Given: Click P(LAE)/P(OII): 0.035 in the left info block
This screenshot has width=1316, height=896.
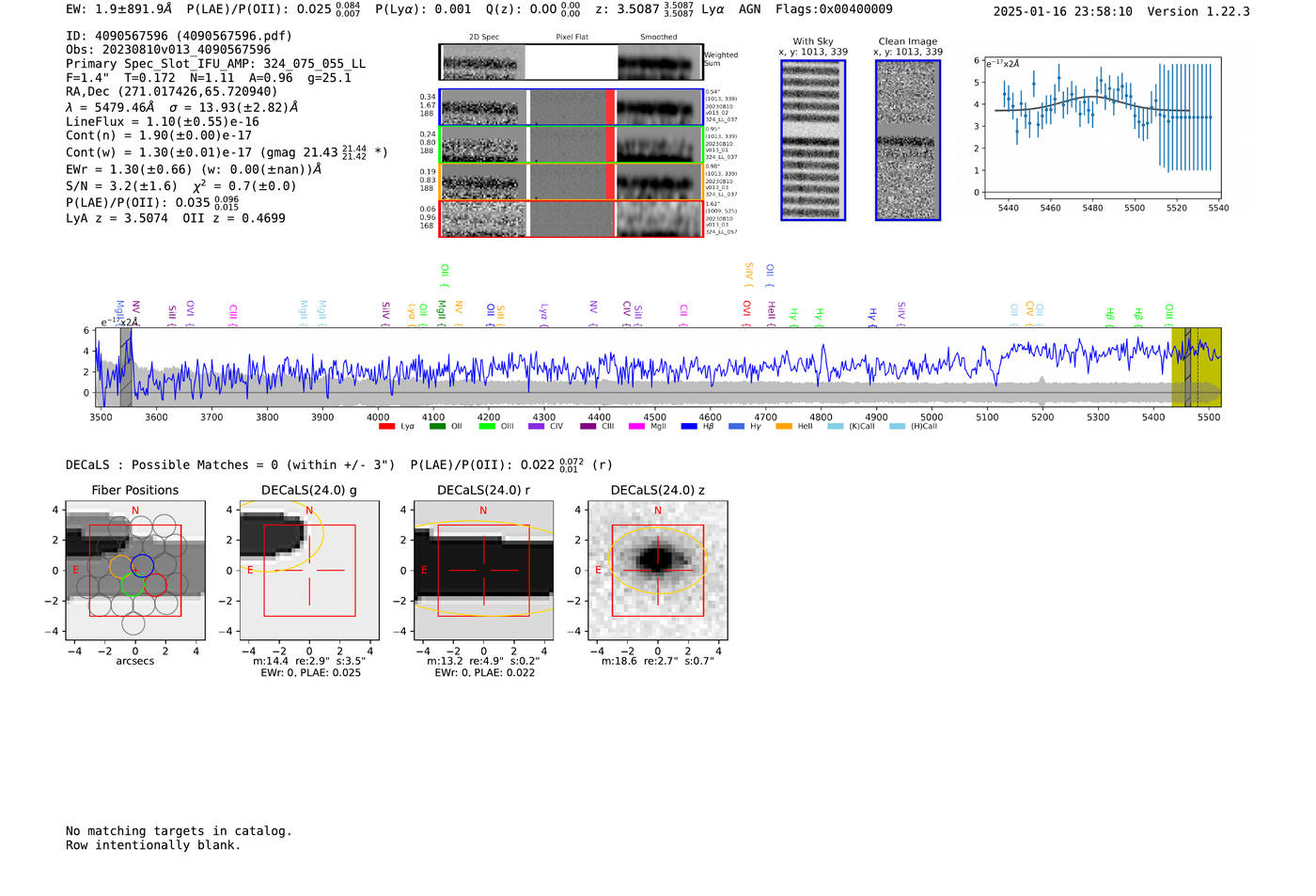Looking at the screenshot, I should tap(152, 202).
